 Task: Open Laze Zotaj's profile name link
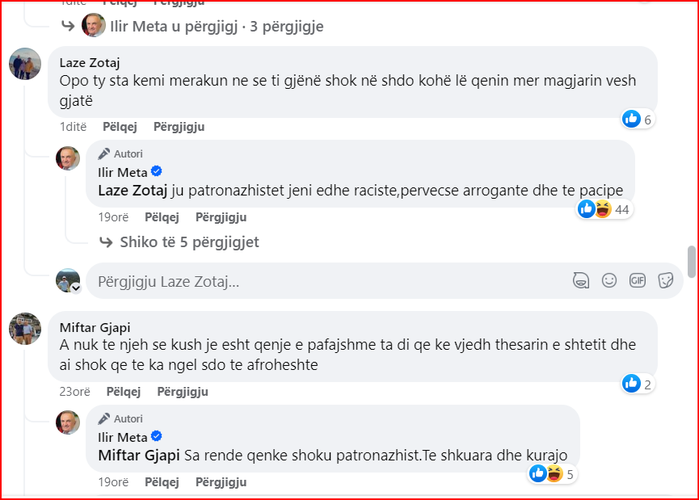pos(90,62)
